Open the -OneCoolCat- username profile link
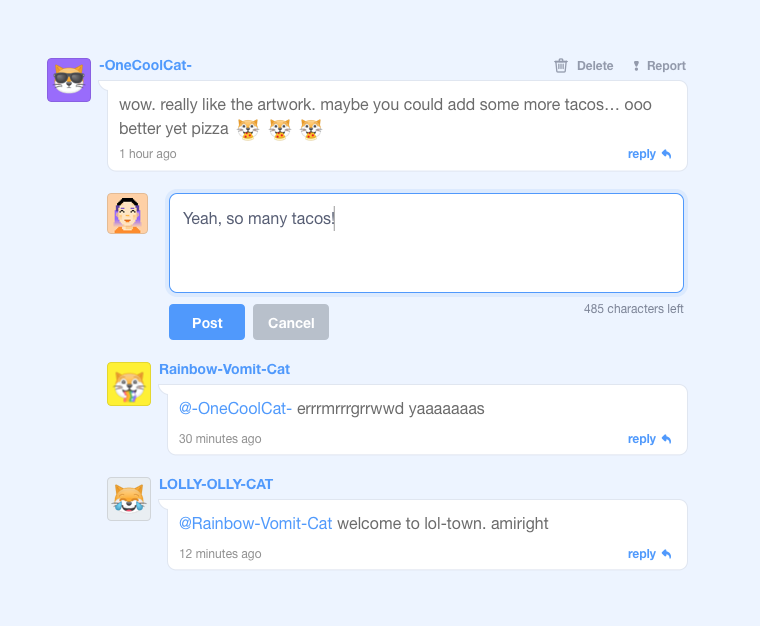 [x=145, y=65]
